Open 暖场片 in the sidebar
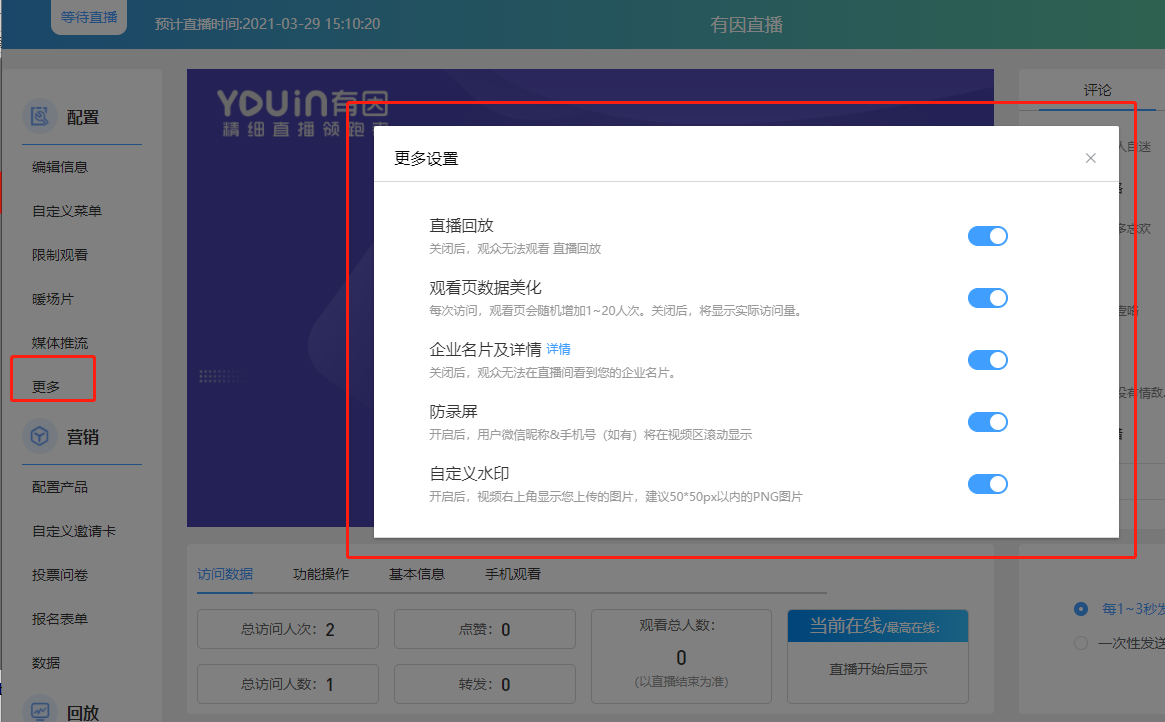Viewport: 1165px width, 722px height. coord(53,299)
